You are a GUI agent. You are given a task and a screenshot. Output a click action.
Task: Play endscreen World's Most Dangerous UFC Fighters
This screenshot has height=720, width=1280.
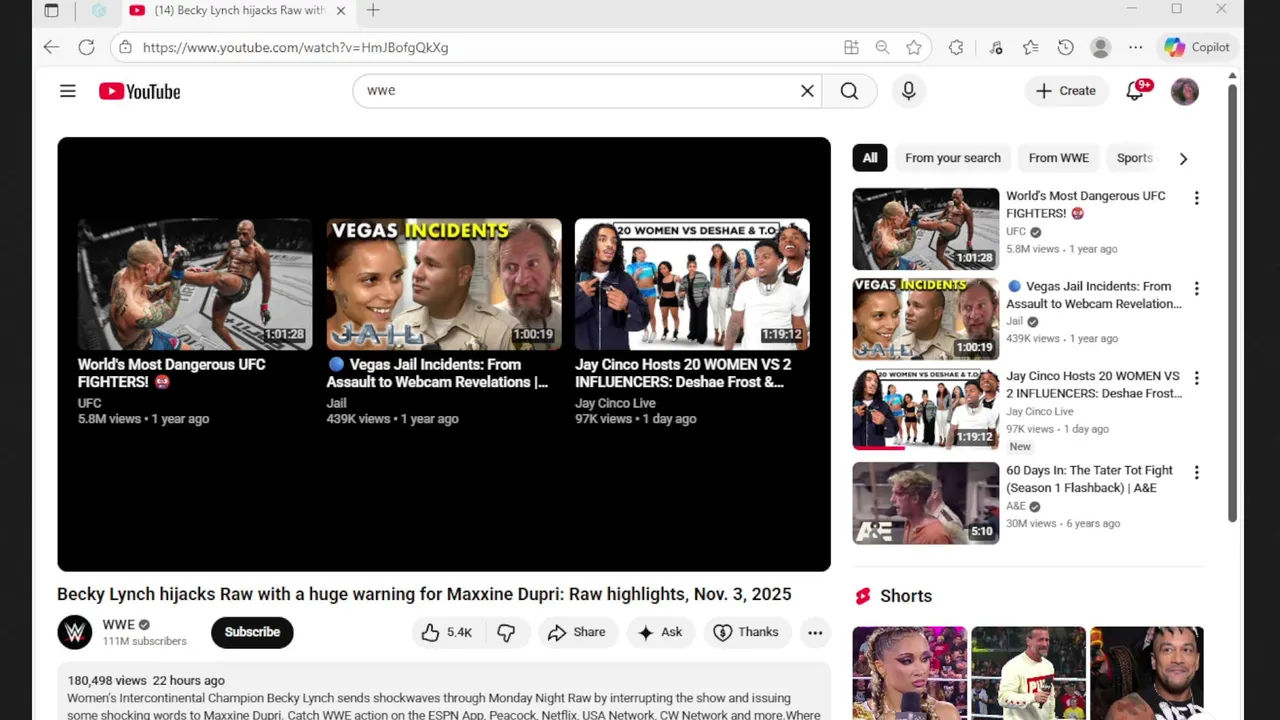click(x=195, y=284)
